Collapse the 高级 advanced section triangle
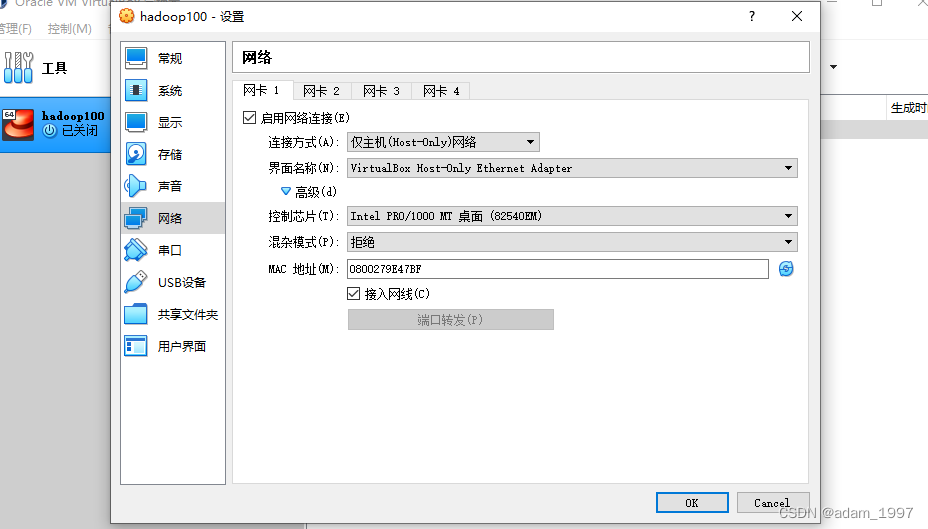This screenshot has width=928, height=529. (286, 192)
